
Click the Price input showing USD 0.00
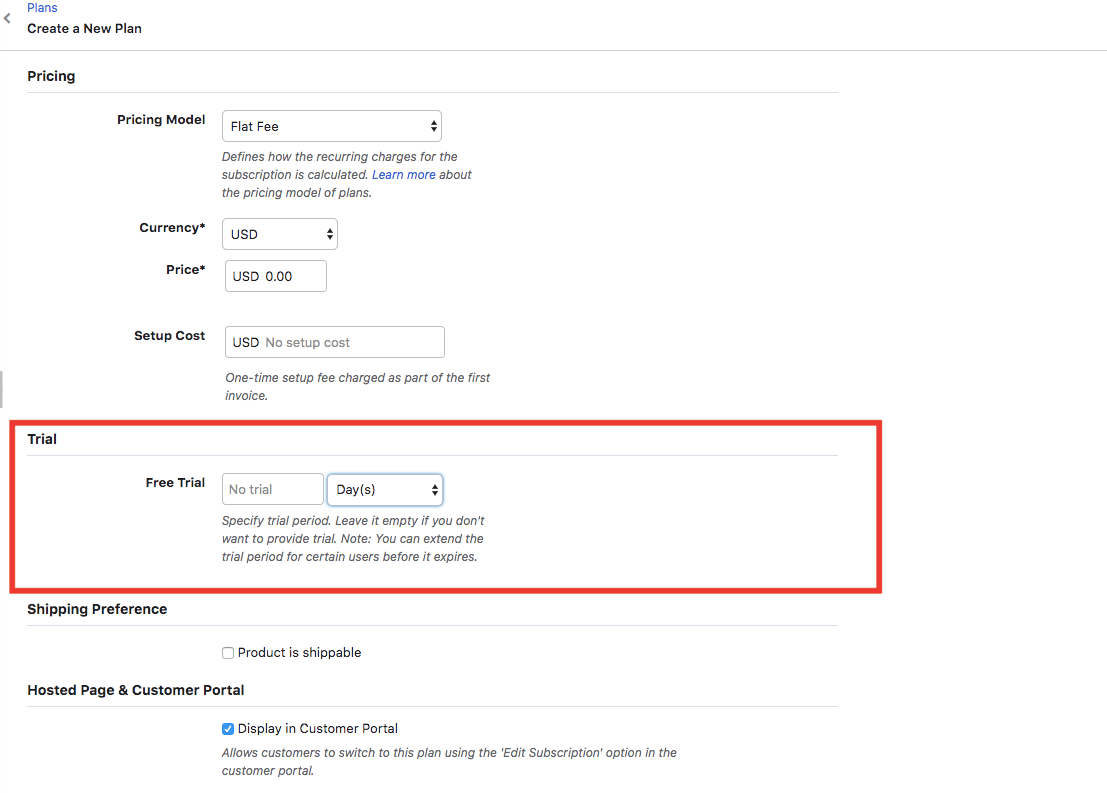[x=275, y=276]
